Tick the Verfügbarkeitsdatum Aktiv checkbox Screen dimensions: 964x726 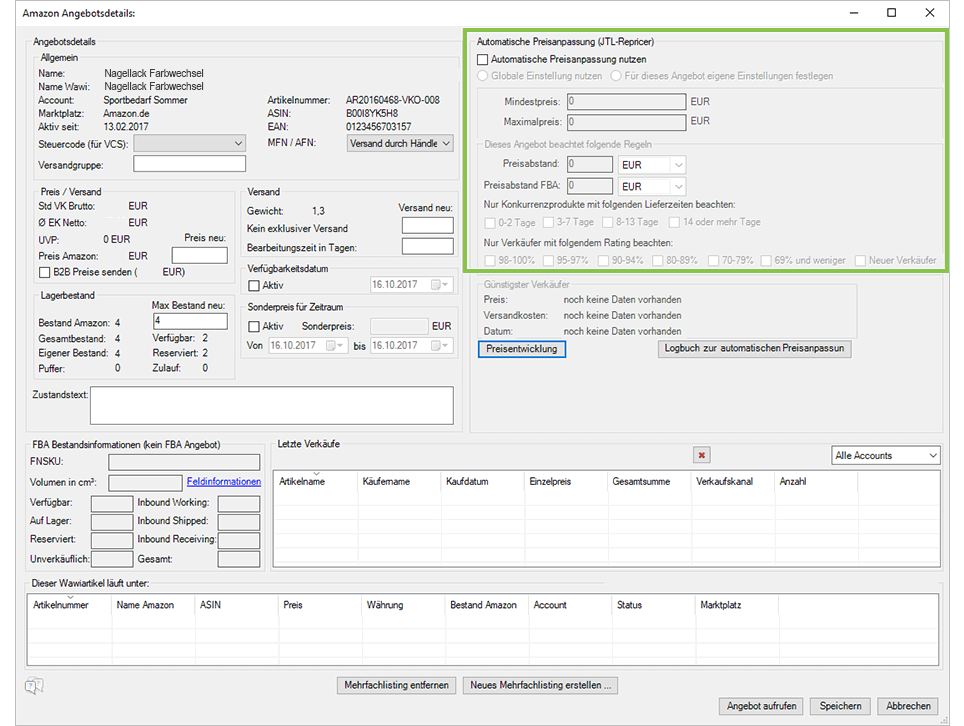click(x=254, y=286)
